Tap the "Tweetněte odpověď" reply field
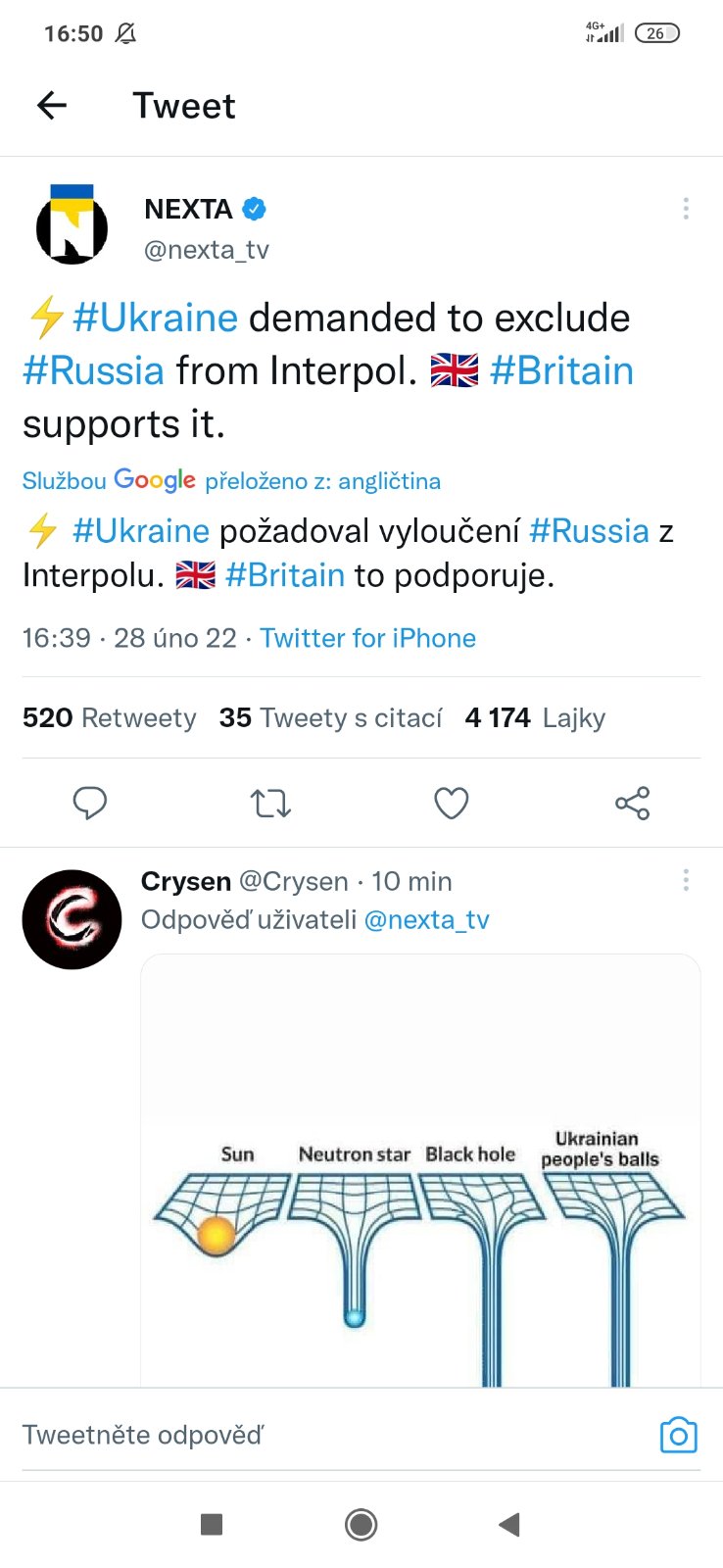 (294, 1436)
